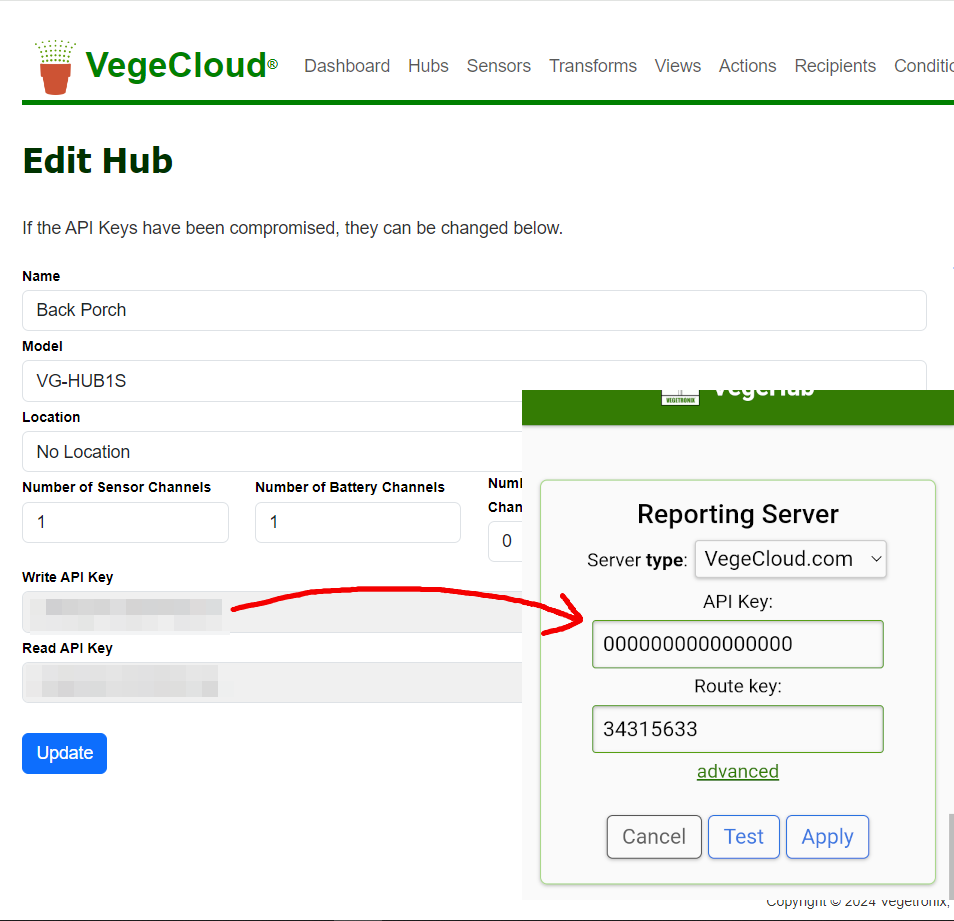
Task: Click the Read API Key label
Action: [68, 648]
